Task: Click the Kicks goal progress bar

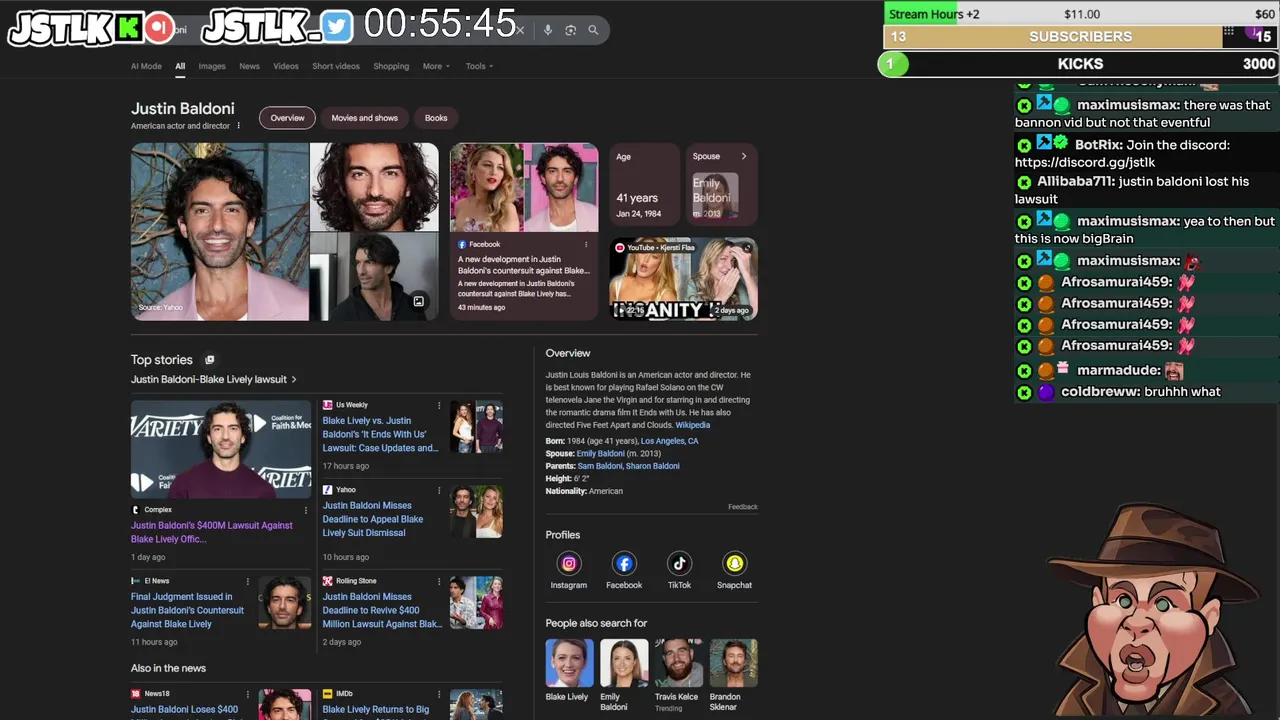Action: click(1079, 64)
